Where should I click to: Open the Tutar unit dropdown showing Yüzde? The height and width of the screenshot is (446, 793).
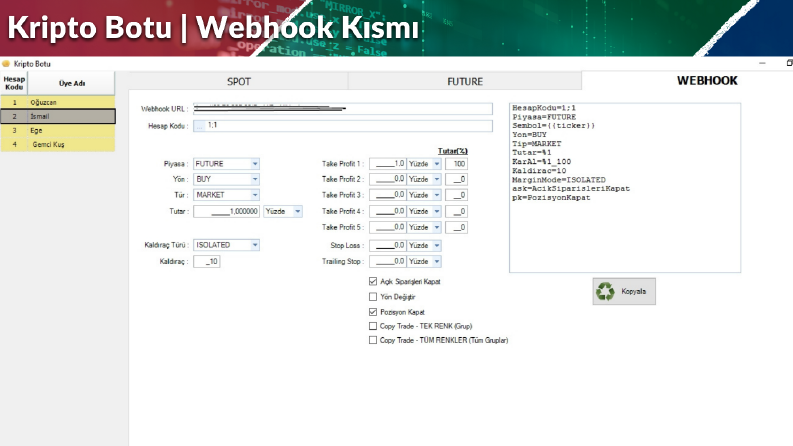298,211
